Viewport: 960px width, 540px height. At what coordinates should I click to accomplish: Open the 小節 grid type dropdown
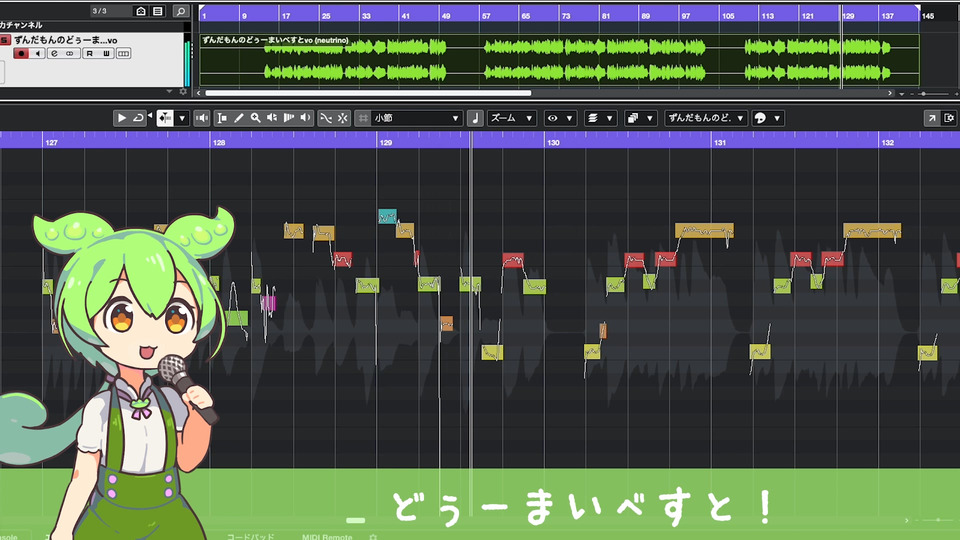[x=416, y=118]
